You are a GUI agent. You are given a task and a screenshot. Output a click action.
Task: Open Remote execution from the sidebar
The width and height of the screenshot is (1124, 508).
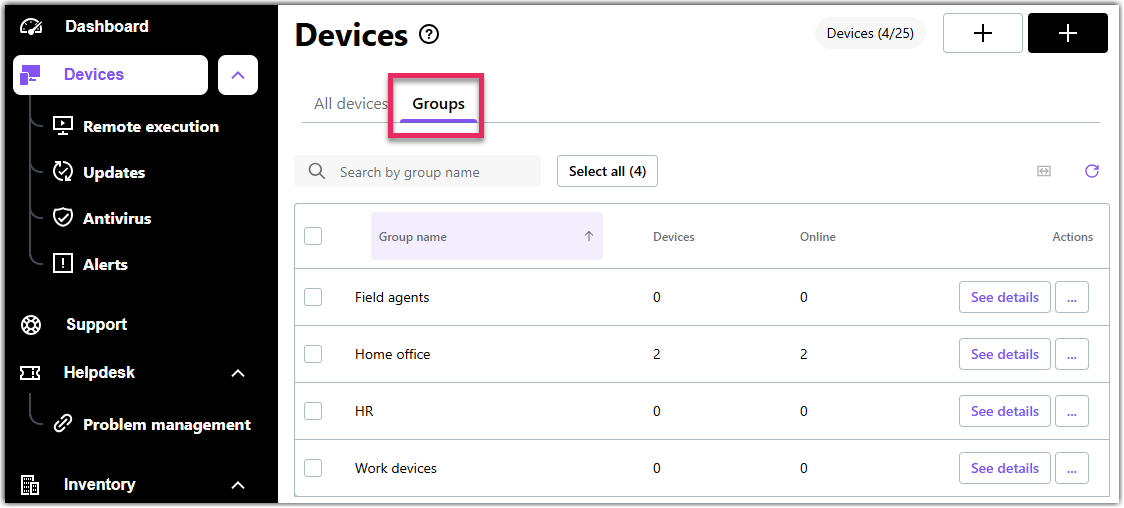tap(150, 127)
